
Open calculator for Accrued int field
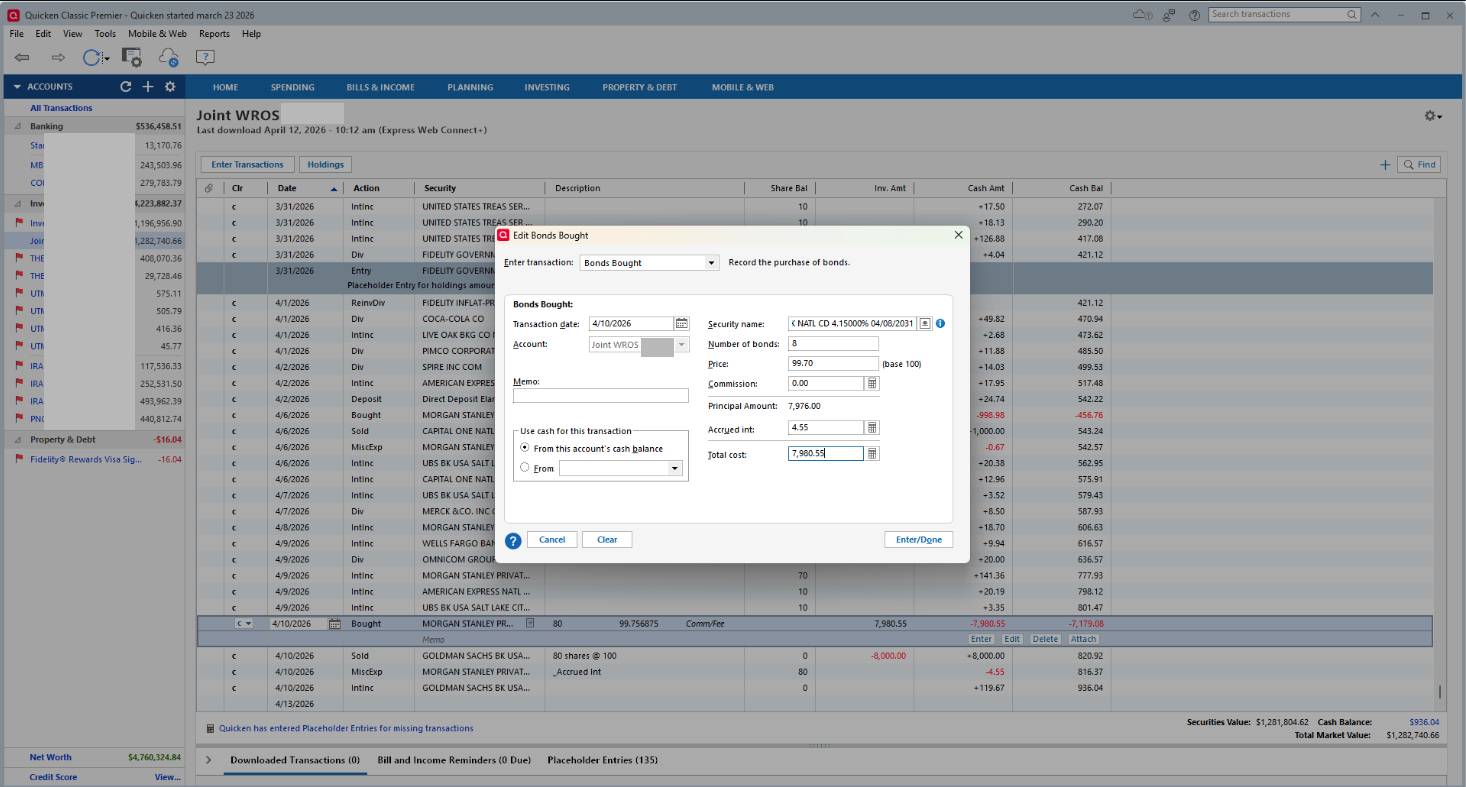click(872, 427)
